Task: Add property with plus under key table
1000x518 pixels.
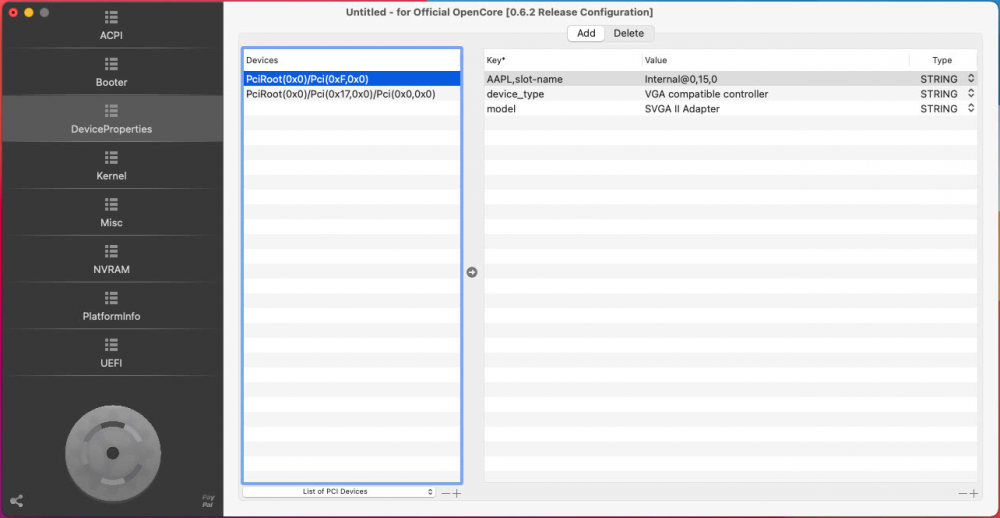Action: pyautogui.click(x=973, y=493)
